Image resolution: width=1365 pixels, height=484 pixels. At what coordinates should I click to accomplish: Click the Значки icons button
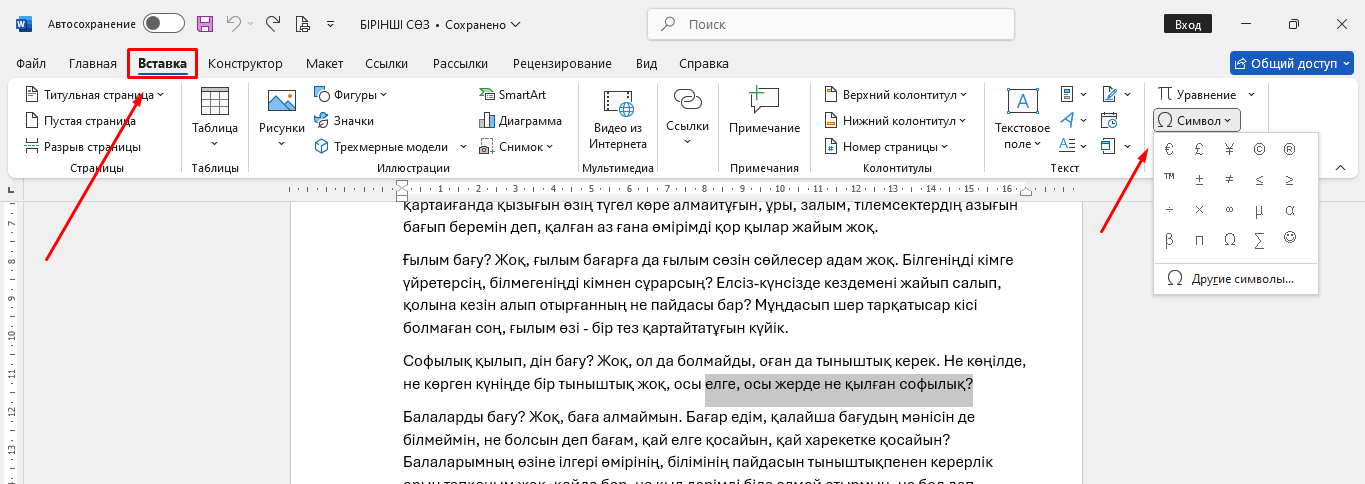345,121
